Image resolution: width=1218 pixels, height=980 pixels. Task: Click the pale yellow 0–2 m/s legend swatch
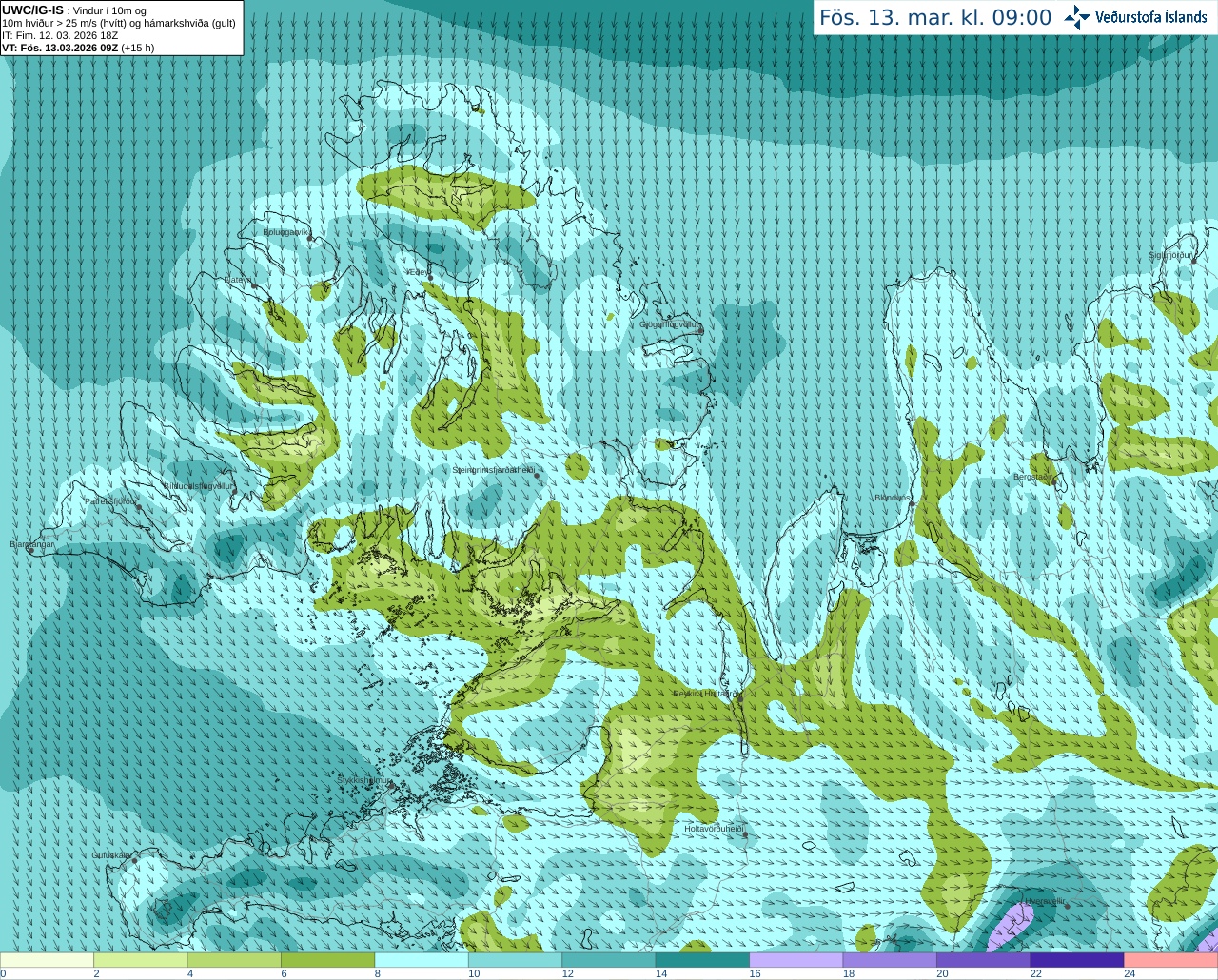[x=47, y=960]
